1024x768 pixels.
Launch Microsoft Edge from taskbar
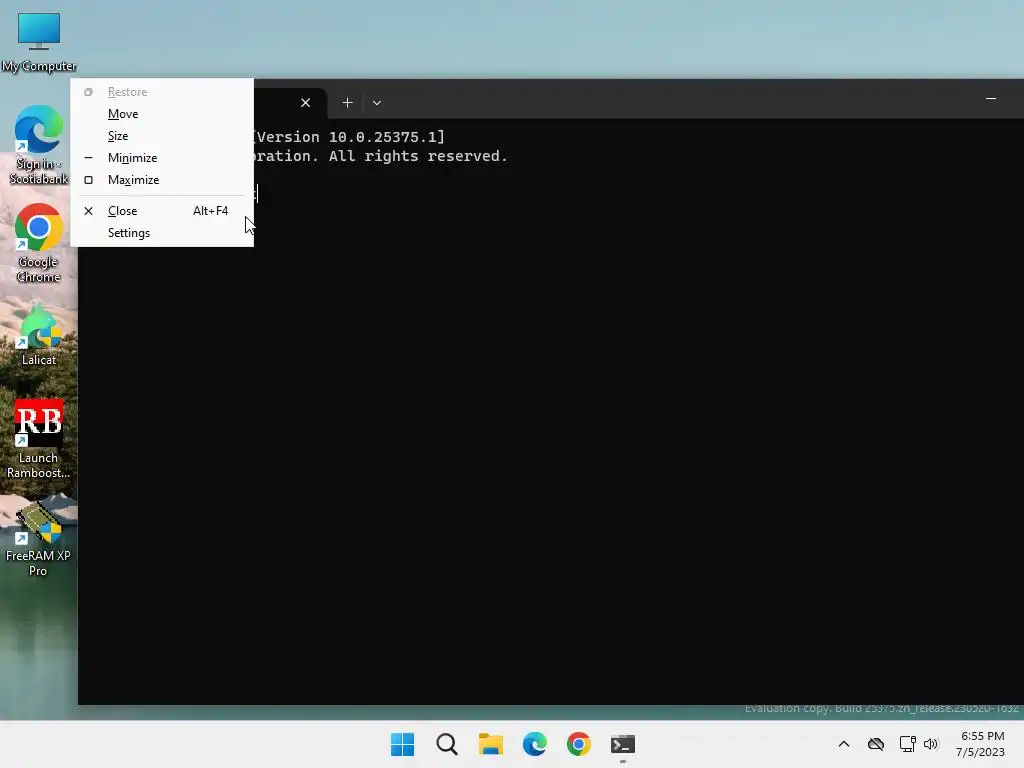coord(535,744)
